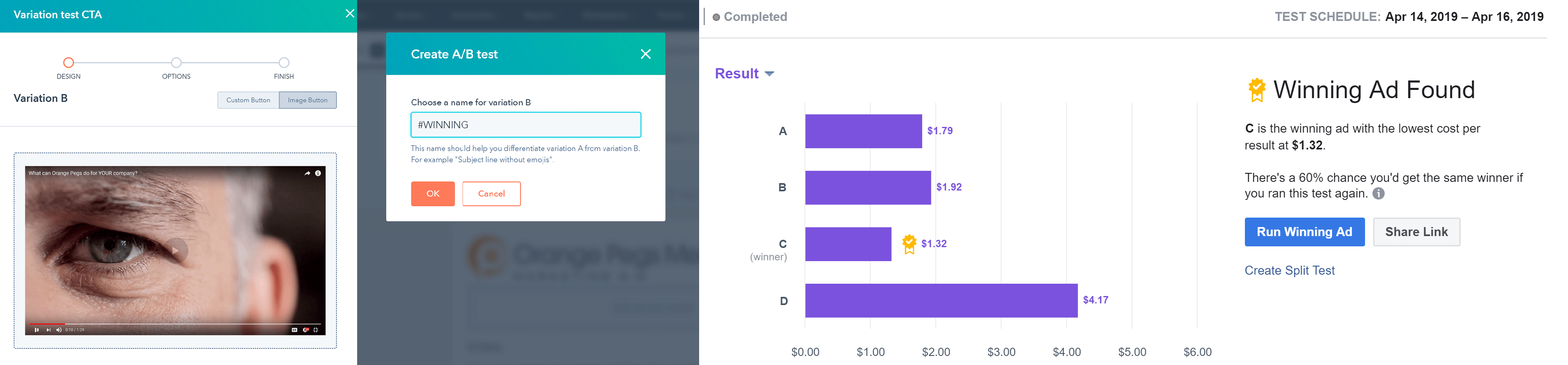Image resolution: width=1568 pixels, height=365 pixels.
Task: Click the OK button in A/B test dialog
Action: (x=433, y=194)
